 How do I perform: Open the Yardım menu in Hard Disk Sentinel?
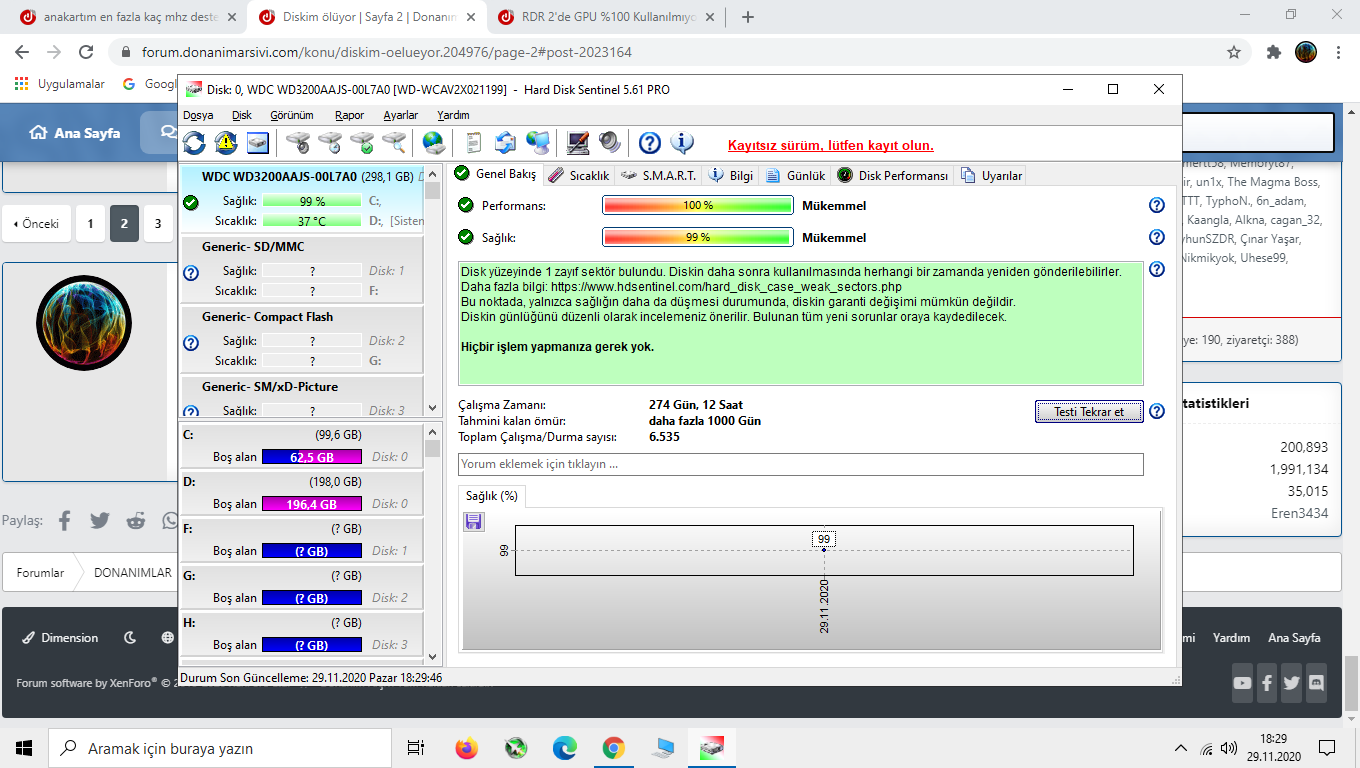pos(454,115)
